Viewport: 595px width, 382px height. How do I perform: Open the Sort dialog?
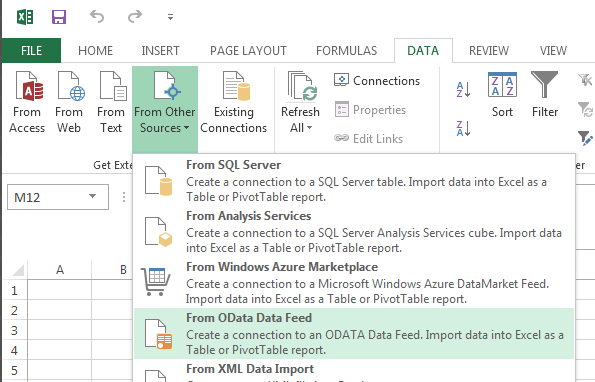click(x=502, y=95)
